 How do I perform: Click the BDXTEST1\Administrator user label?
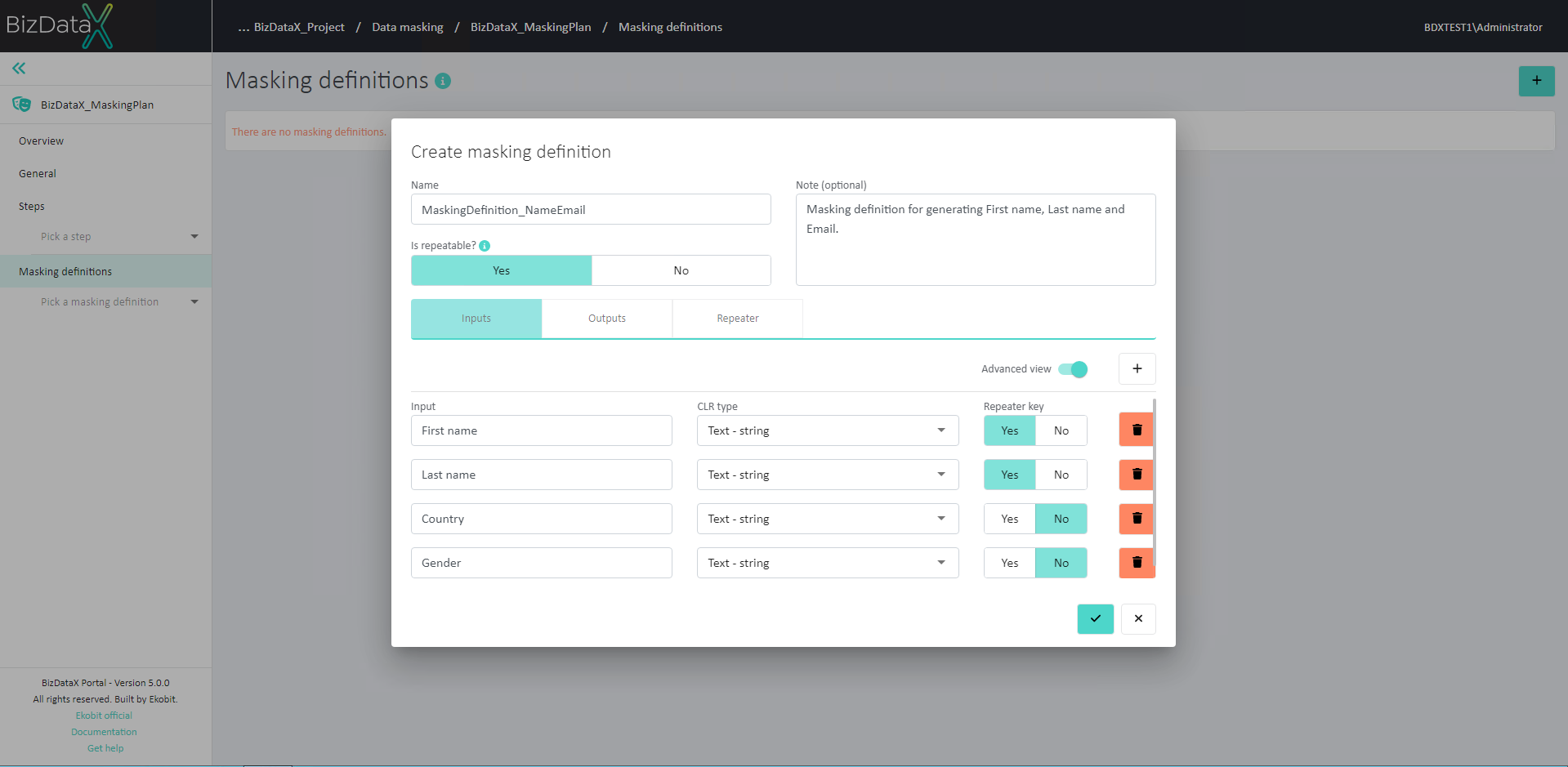pyautogui.click(x=1483, y=27)
